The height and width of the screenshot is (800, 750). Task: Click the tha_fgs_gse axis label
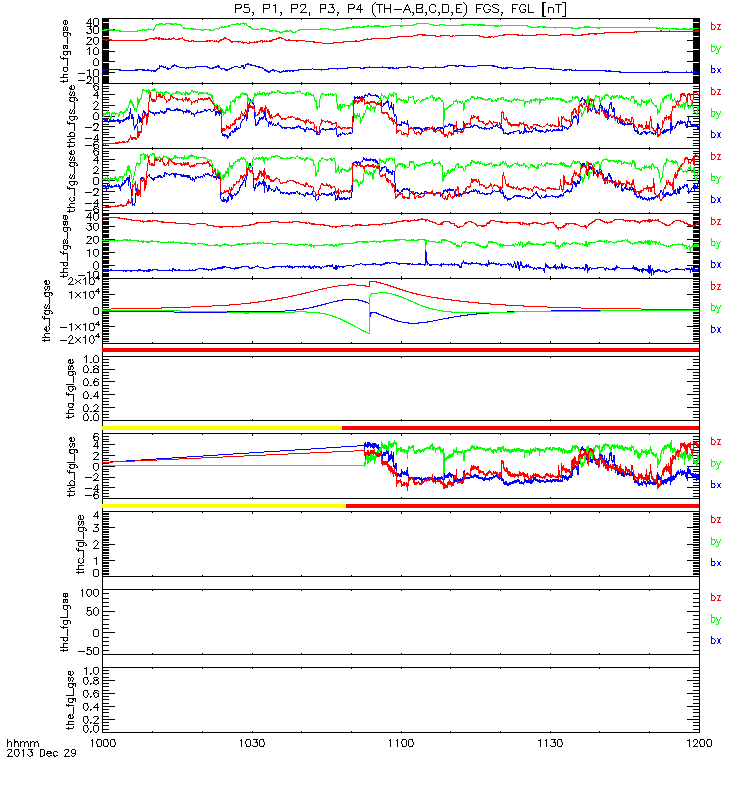click(65, 51)
